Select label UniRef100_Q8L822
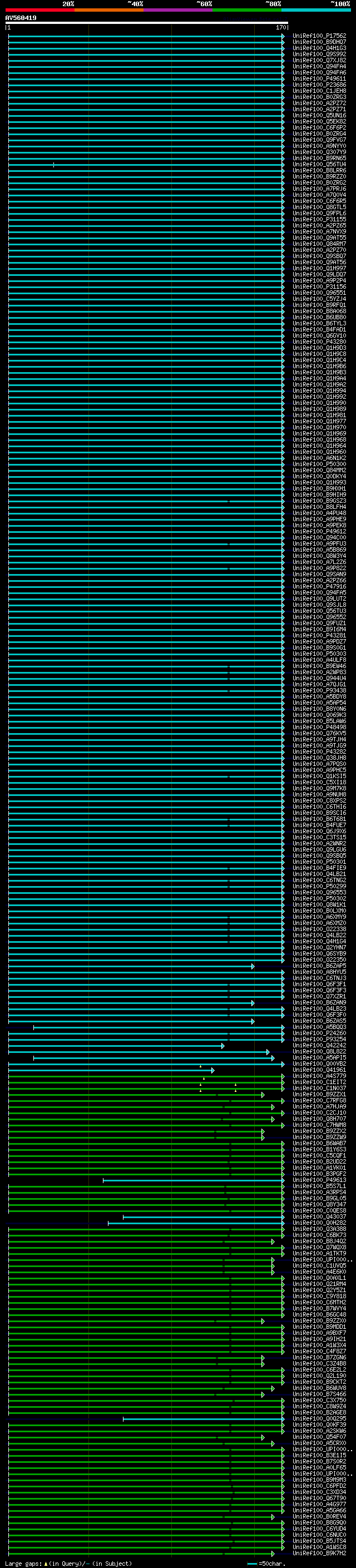 click(x=319, y=1051)
